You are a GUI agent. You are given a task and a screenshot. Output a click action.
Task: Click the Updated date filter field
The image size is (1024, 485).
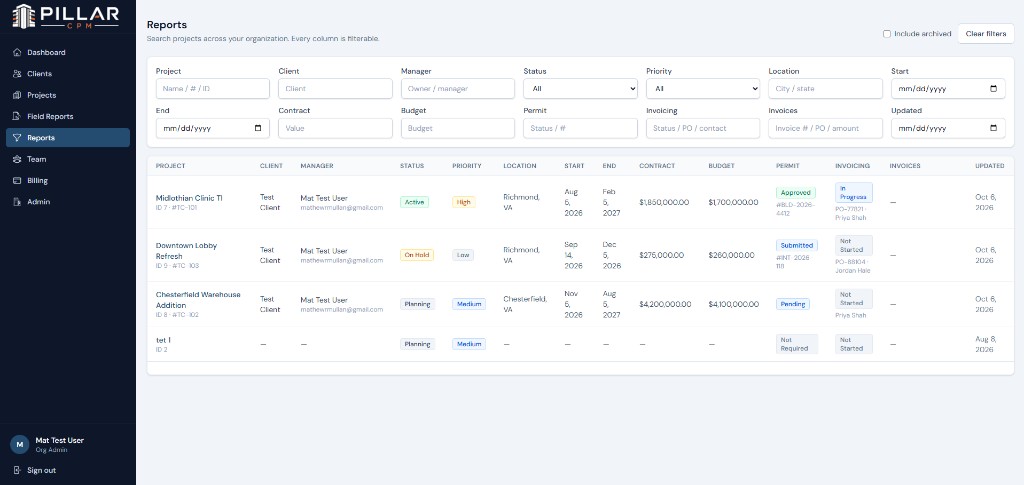point(948,128)
